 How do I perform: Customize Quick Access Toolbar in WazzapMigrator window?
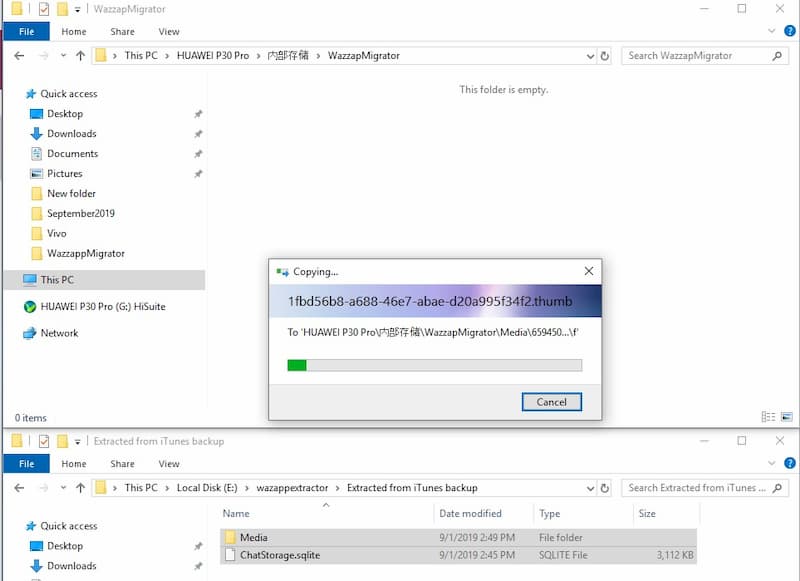pos(78,9)
